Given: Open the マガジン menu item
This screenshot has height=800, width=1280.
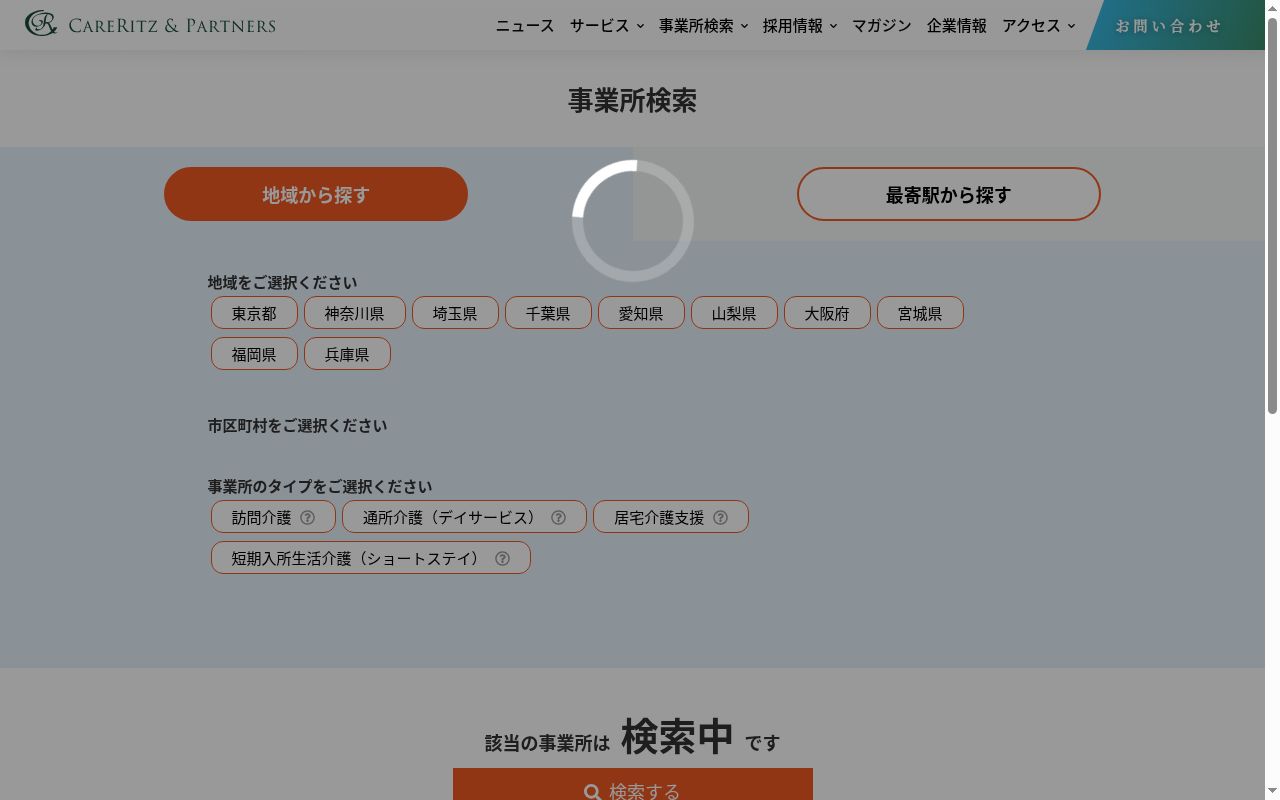Looking at the screenshot, I should [882, 26].
